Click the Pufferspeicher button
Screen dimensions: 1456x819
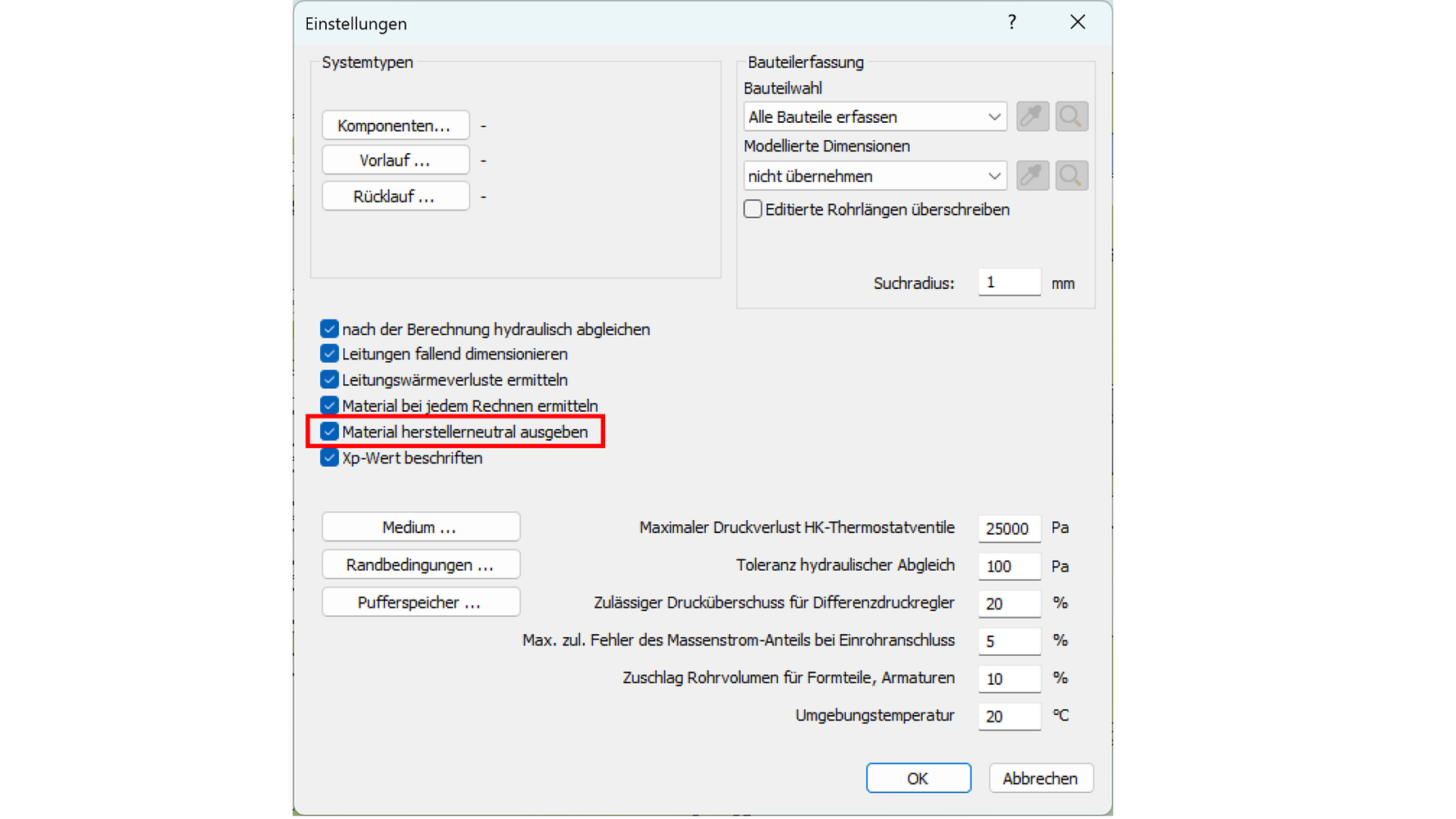tap(420, 603)
